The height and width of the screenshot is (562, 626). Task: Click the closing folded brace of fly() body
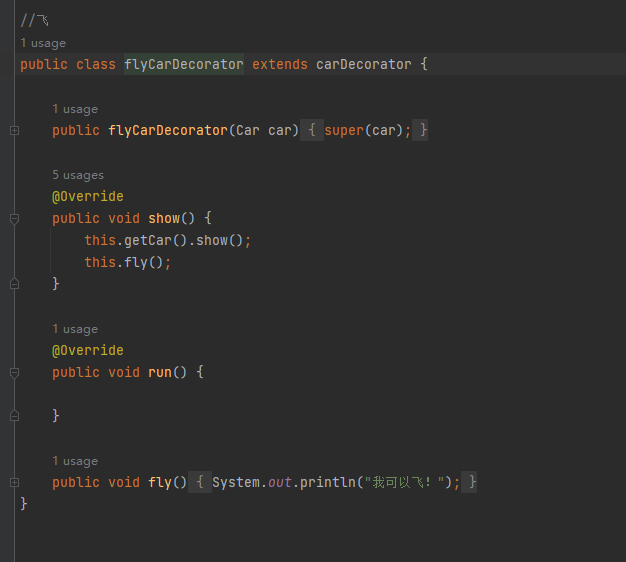472,482
